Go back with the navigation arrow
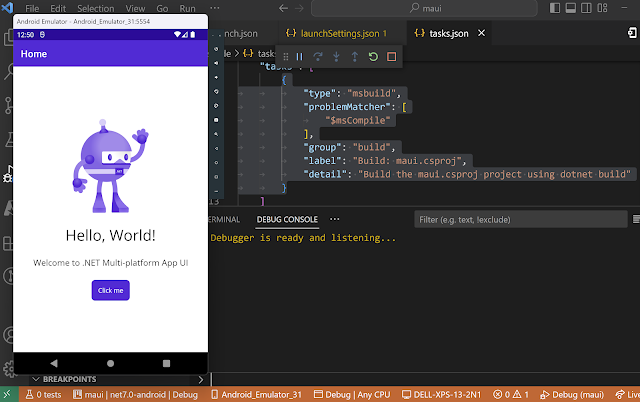 pyautogui.click(x=284, y=8)
